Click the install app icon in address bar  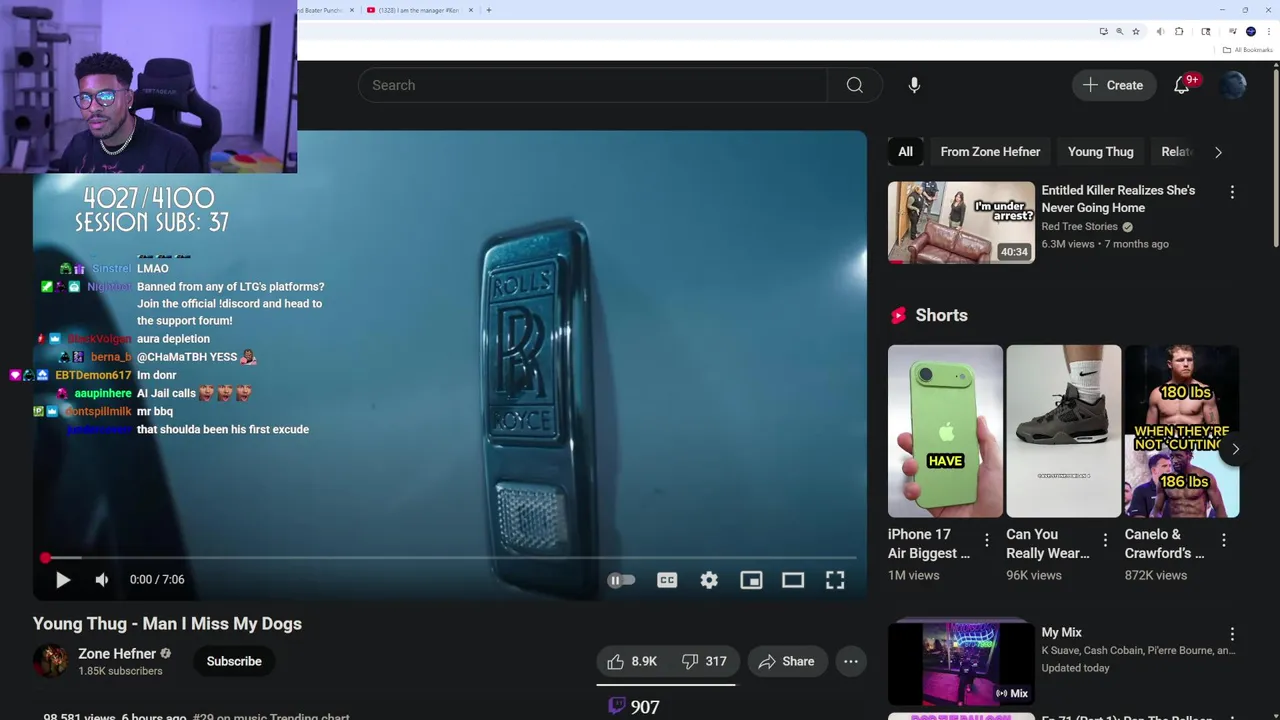click(1103, 31)
